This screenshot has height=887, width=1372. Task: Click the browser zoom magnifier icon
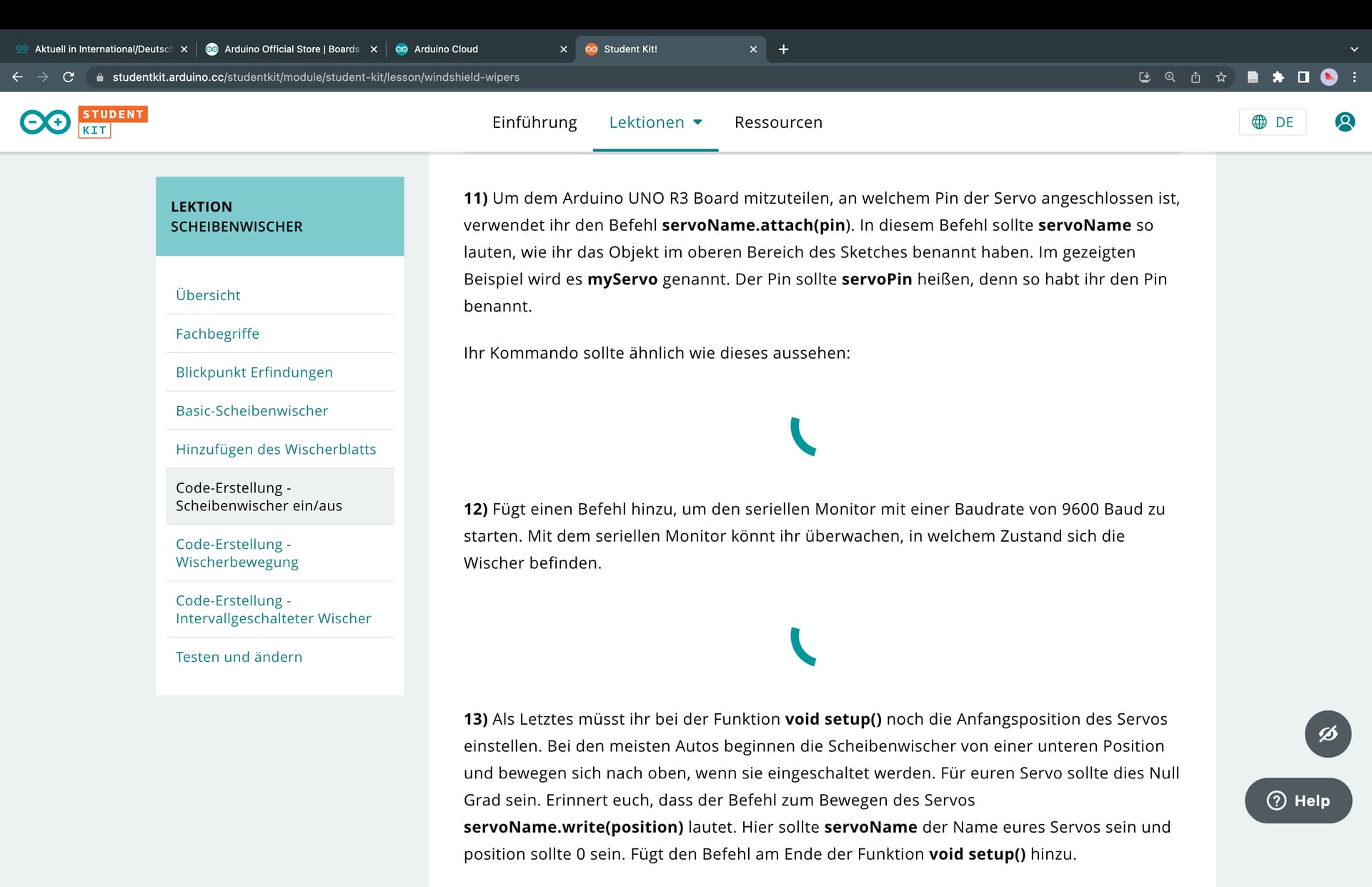pyautogui.click(x=1170, y=77)
